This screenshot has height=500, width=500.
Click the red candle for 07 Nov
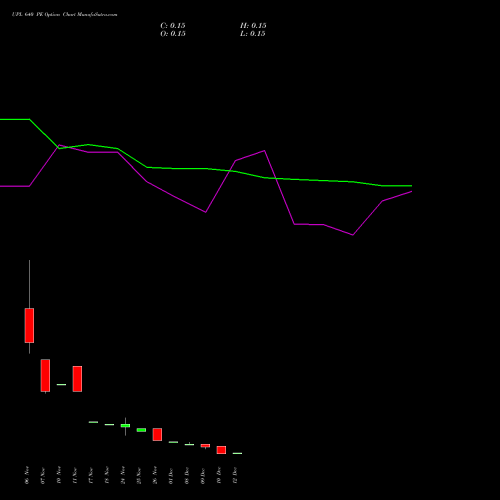(45, 375)
